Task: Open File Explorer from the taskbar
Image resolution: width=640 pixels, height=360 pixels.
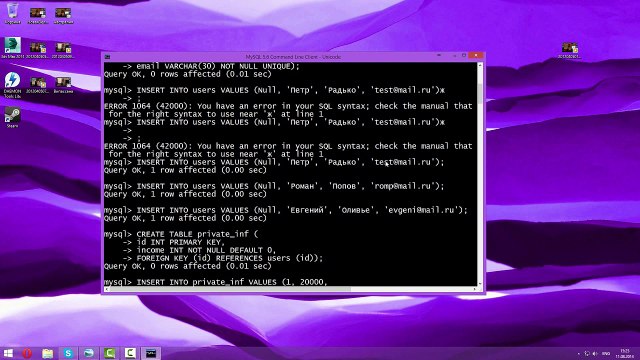Action: [x=48, y=353]
